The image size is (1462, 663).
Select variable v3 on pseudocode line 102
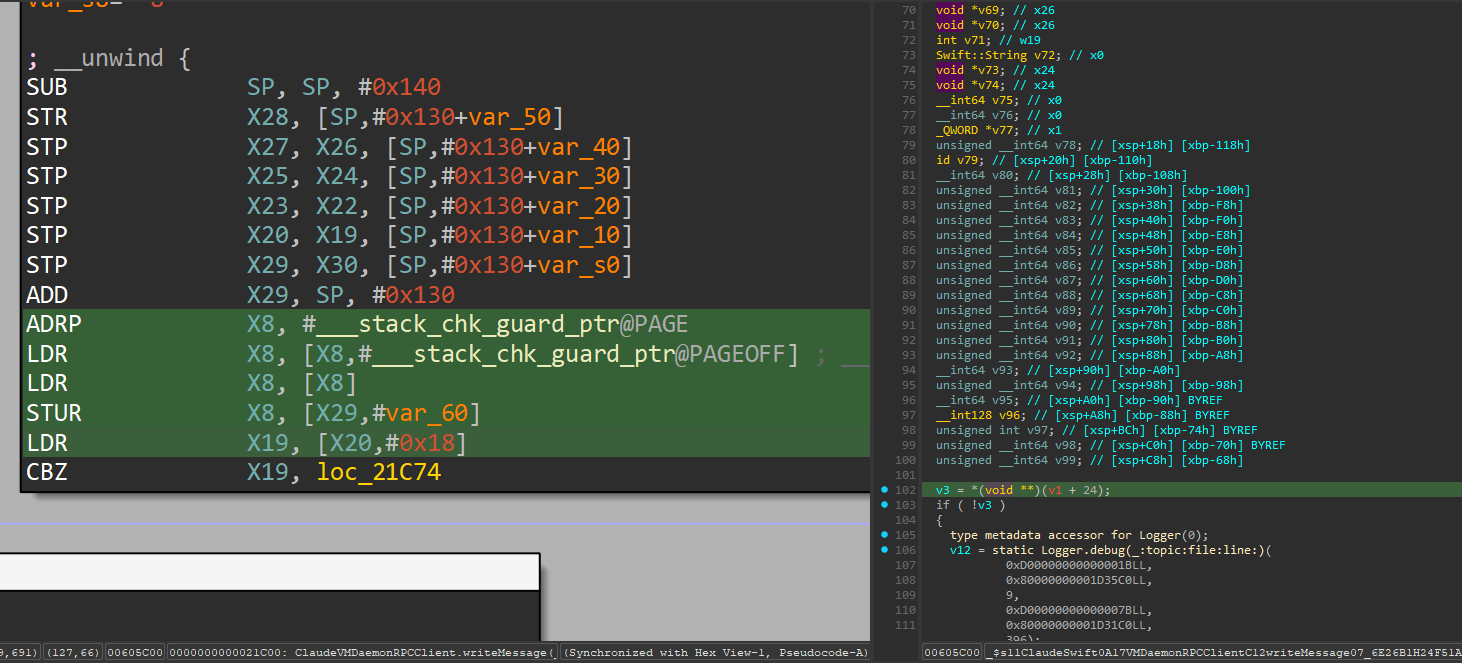pos(942,490)
